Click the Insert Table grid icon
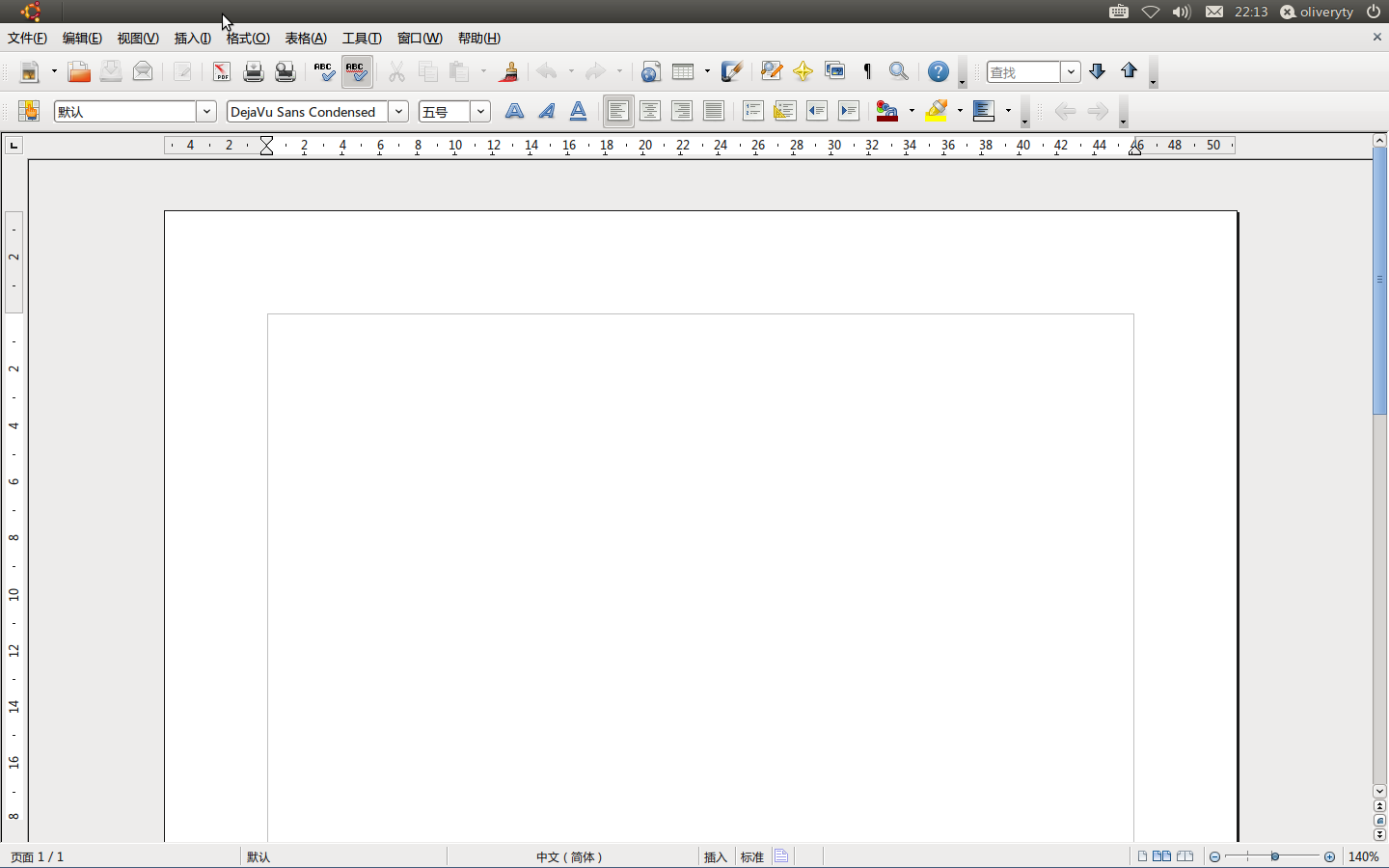This screenshot has width=1389, height=868. point(683,71)
